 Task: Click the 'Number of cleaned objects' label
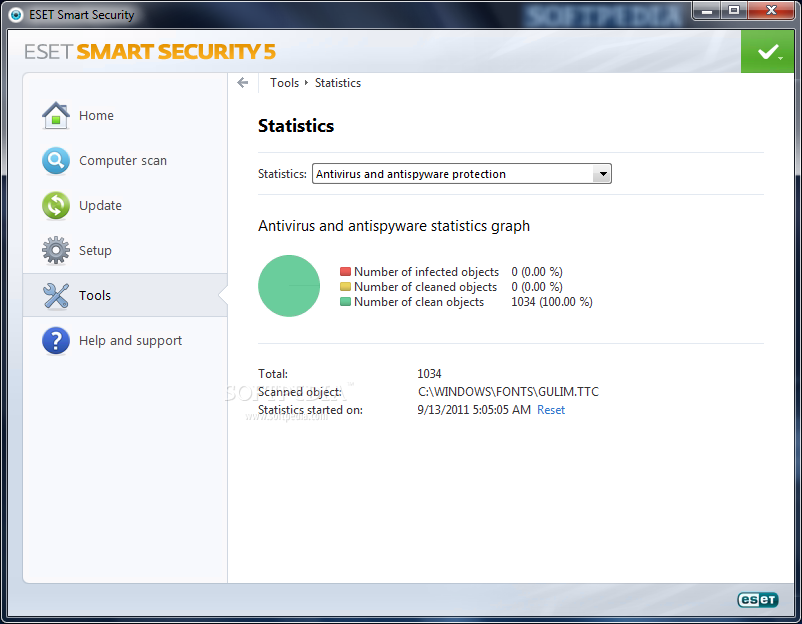tap(425, 287)
